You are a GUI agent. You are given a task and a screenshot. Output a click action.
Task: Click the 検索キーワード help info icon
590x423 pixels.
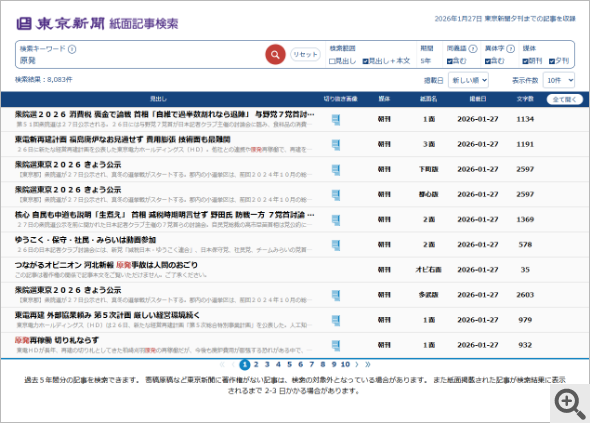pos(72,49)
